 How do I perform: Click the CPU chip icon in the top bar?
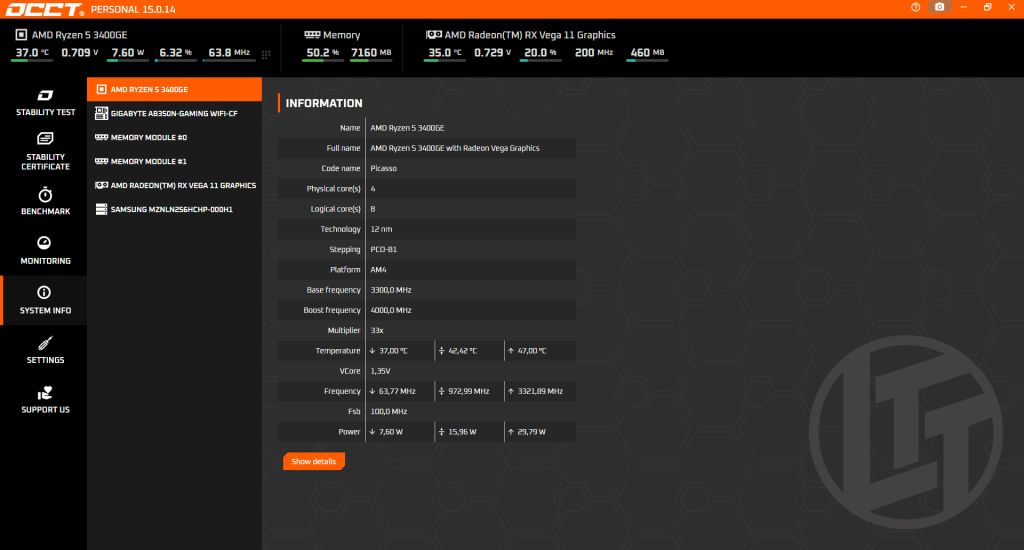(21, 35)
